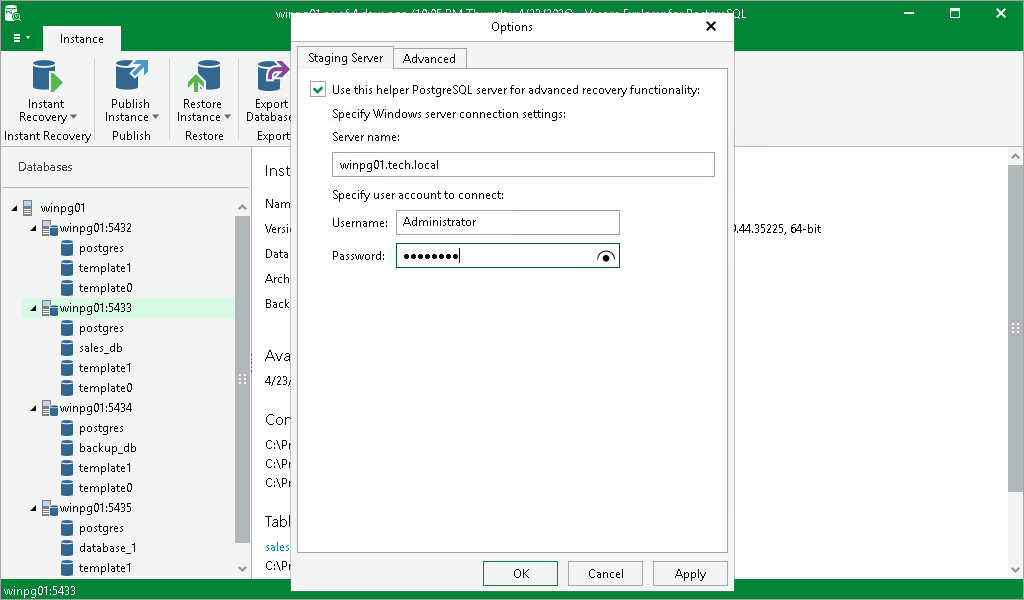Open the Publish Instance dropdown arrow

pos(155,118)
